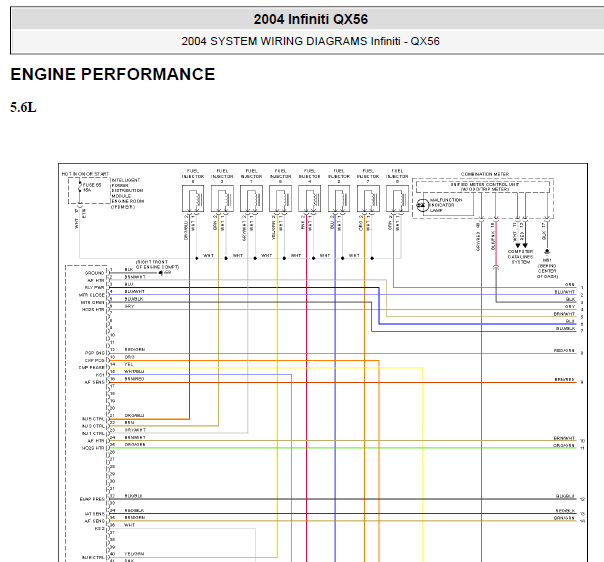The height and width of the screenshot is (562, 604).
Task: Click the 'IAT SENS' pin label
Action: point(94,514)
